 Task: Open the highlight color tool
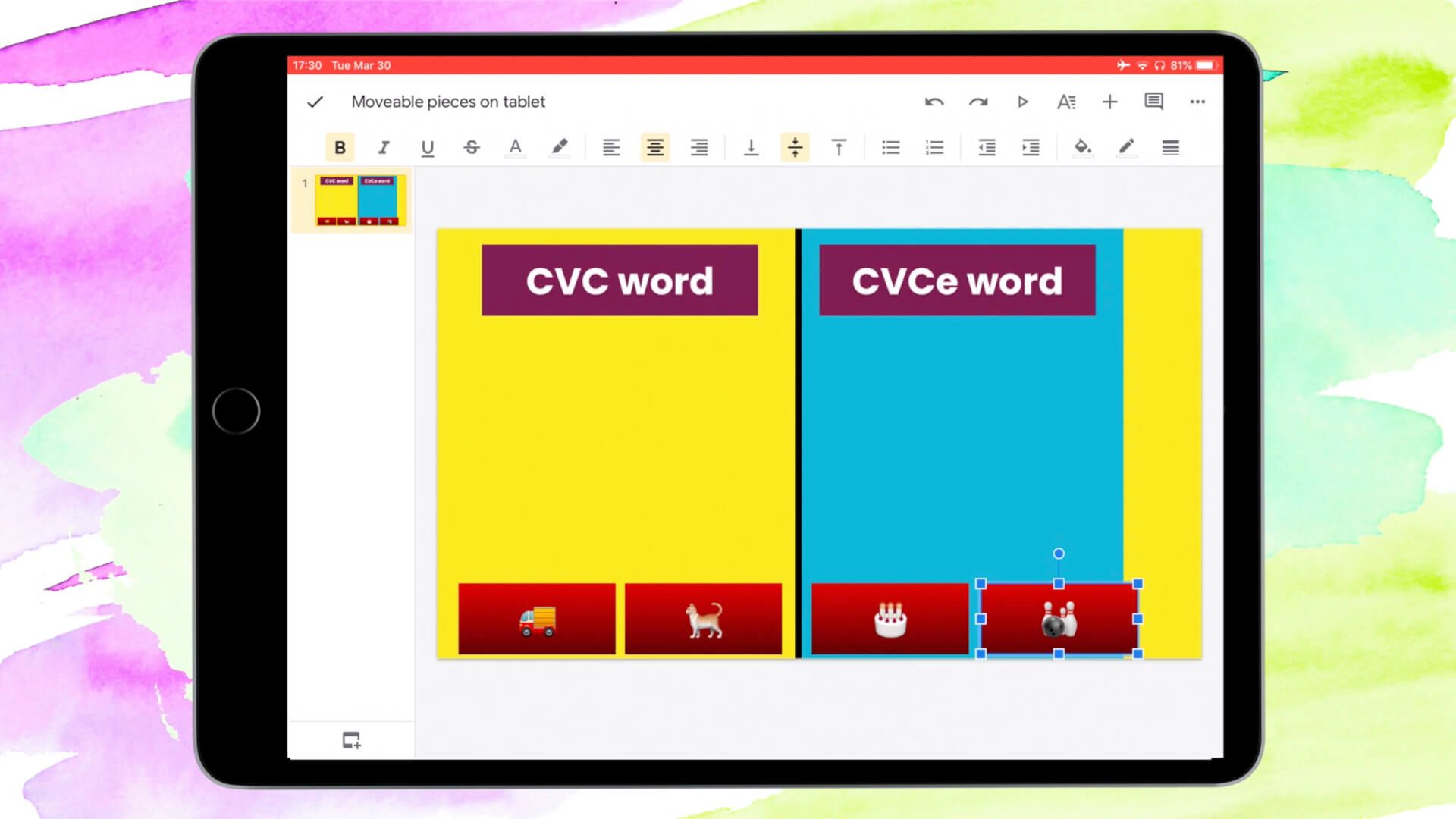point(560,147)
